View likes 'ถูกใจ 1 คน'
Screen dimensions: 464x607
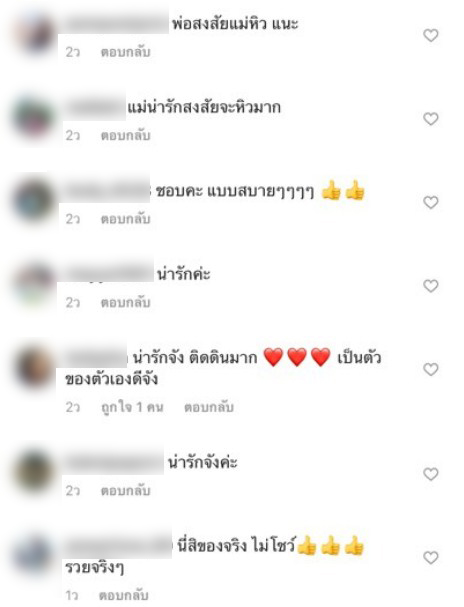click(132, 407)
